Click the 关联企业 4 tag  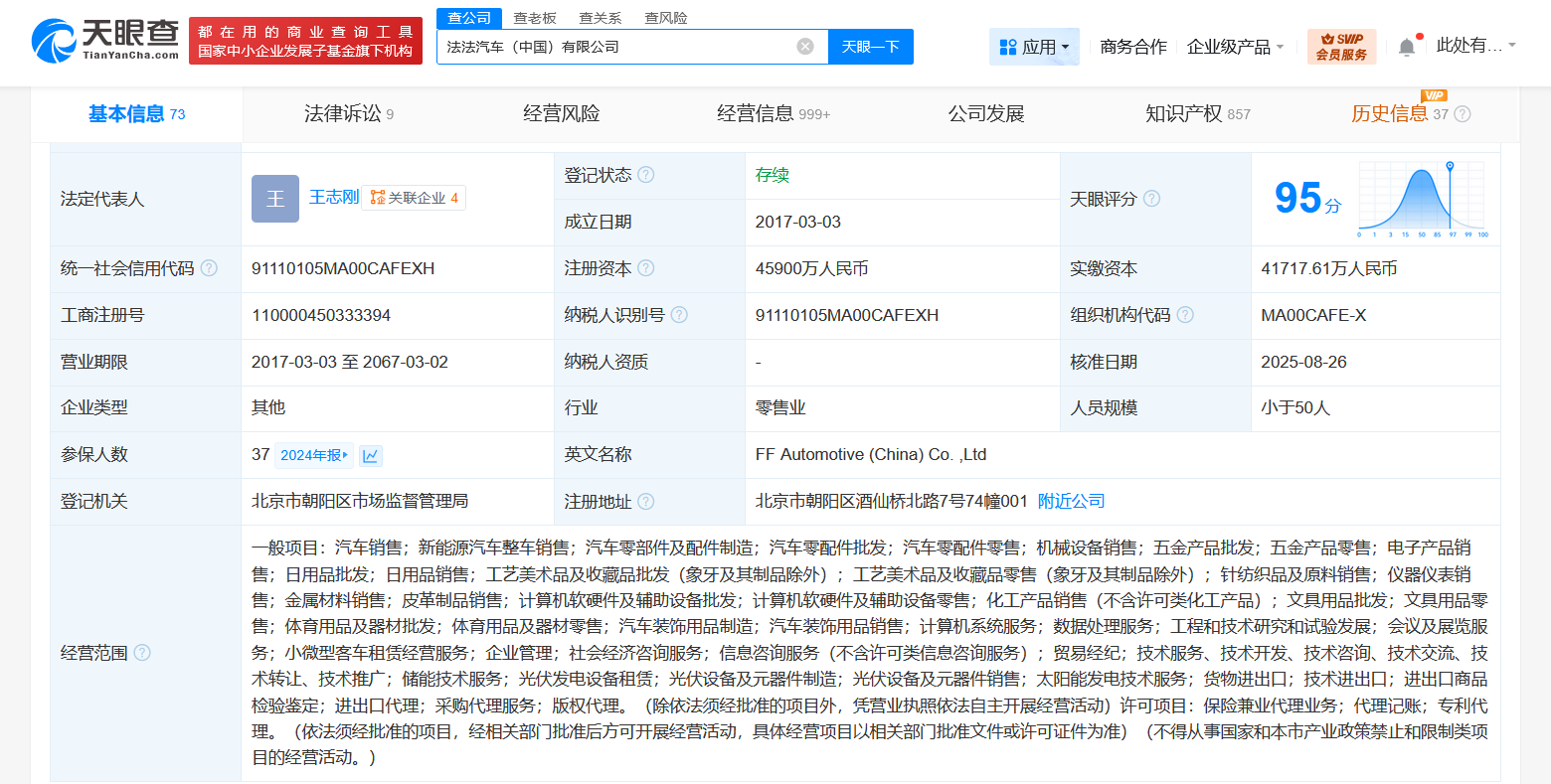tap(414, 198)
